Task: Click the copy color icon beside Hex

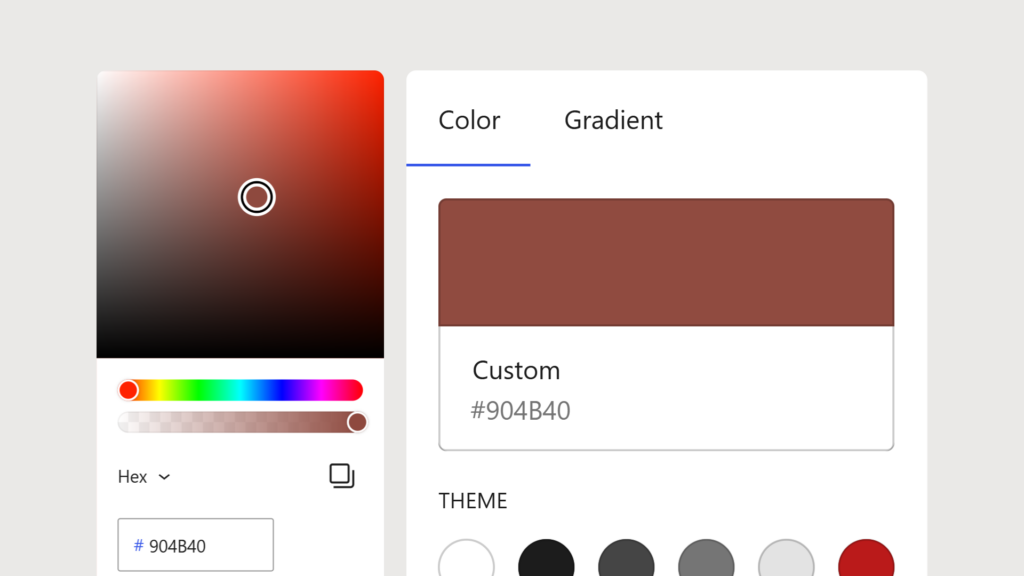Action: click(342, 475)
